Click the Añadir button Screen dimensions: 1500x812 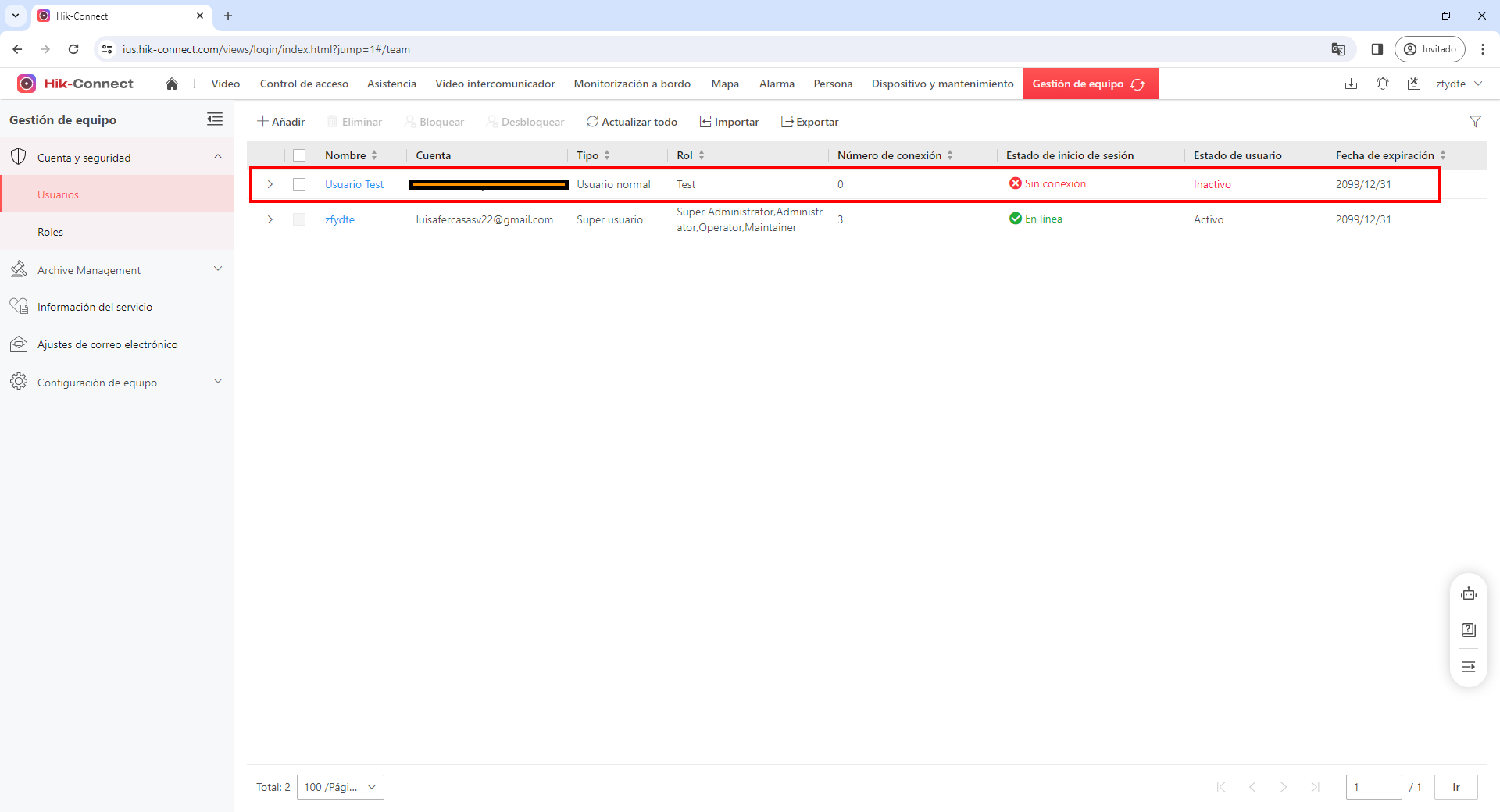coord(281,122)
